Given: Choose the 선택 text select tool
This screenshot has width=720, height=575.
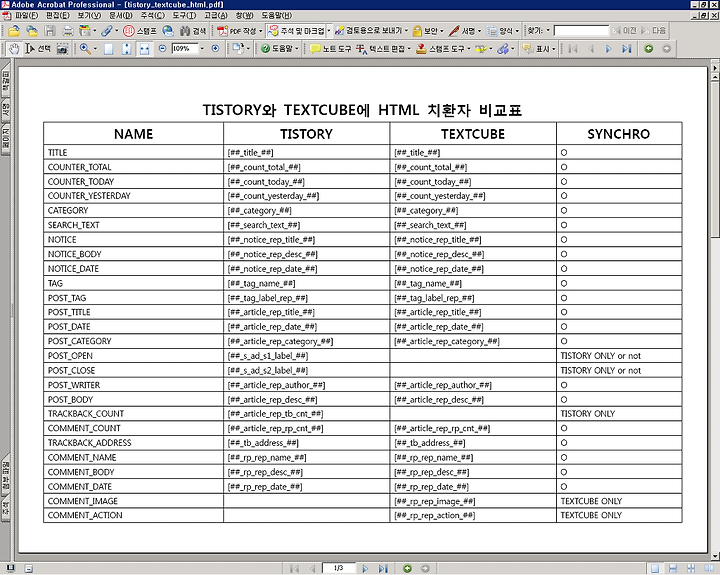Looking at the screenshot, I should click(38, 49).
